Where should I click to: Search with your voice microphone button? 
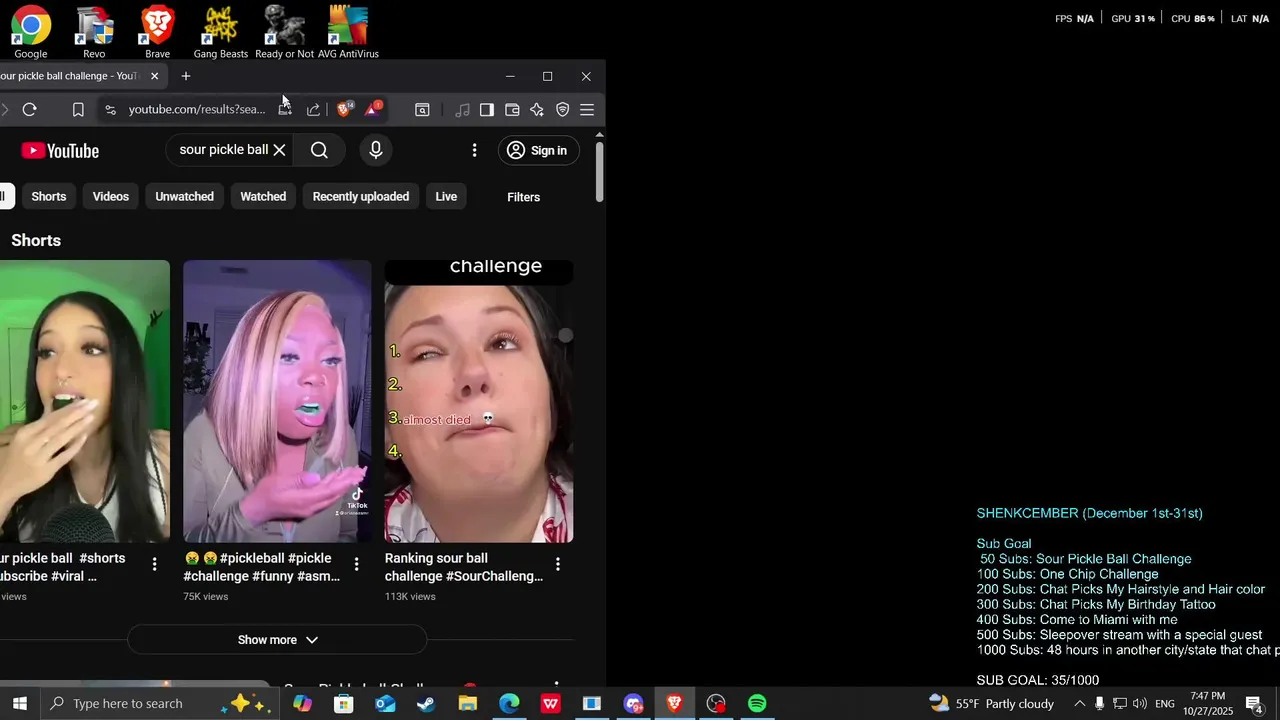click(x=376, y=150)
